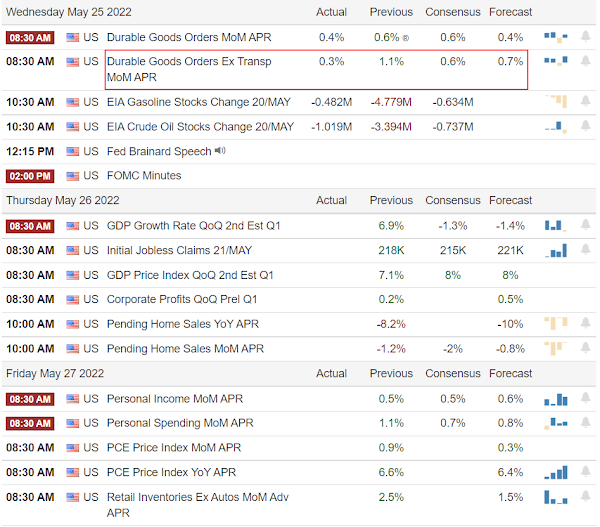Click the 12:15 PM time for Fed Brainard Speech
Viewport: 600px width, 527px height.
[x=30, y=151]
